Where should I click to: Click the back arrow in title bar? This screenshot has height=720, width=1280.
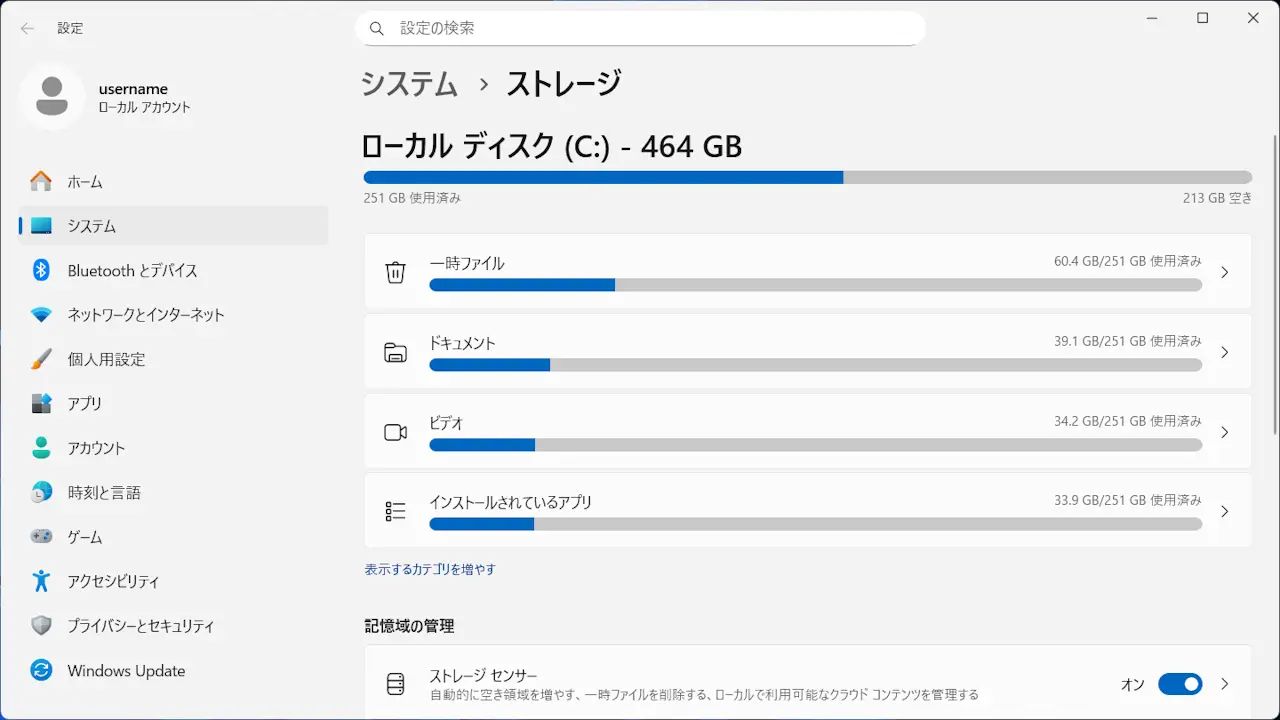pos(27,28)
